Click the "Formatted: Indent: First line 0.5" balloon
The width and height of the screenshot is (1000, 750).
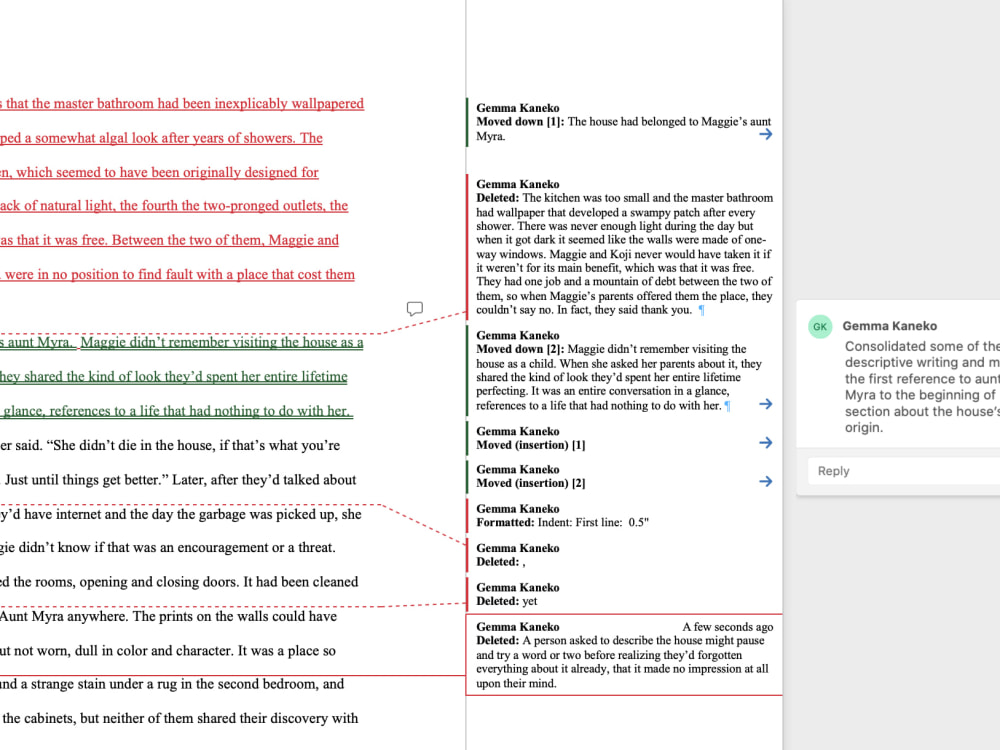[580, 515]
